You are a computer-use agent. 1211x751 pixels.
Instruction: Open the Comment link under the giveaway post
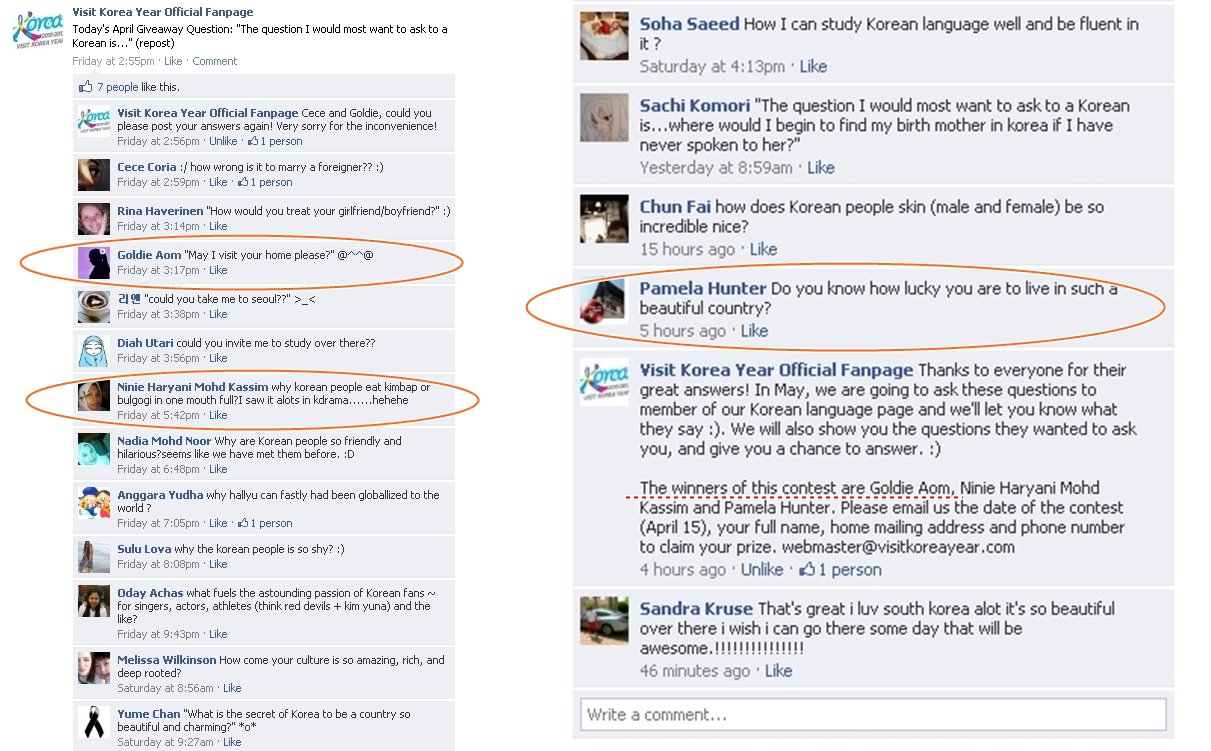coord(215,61)
